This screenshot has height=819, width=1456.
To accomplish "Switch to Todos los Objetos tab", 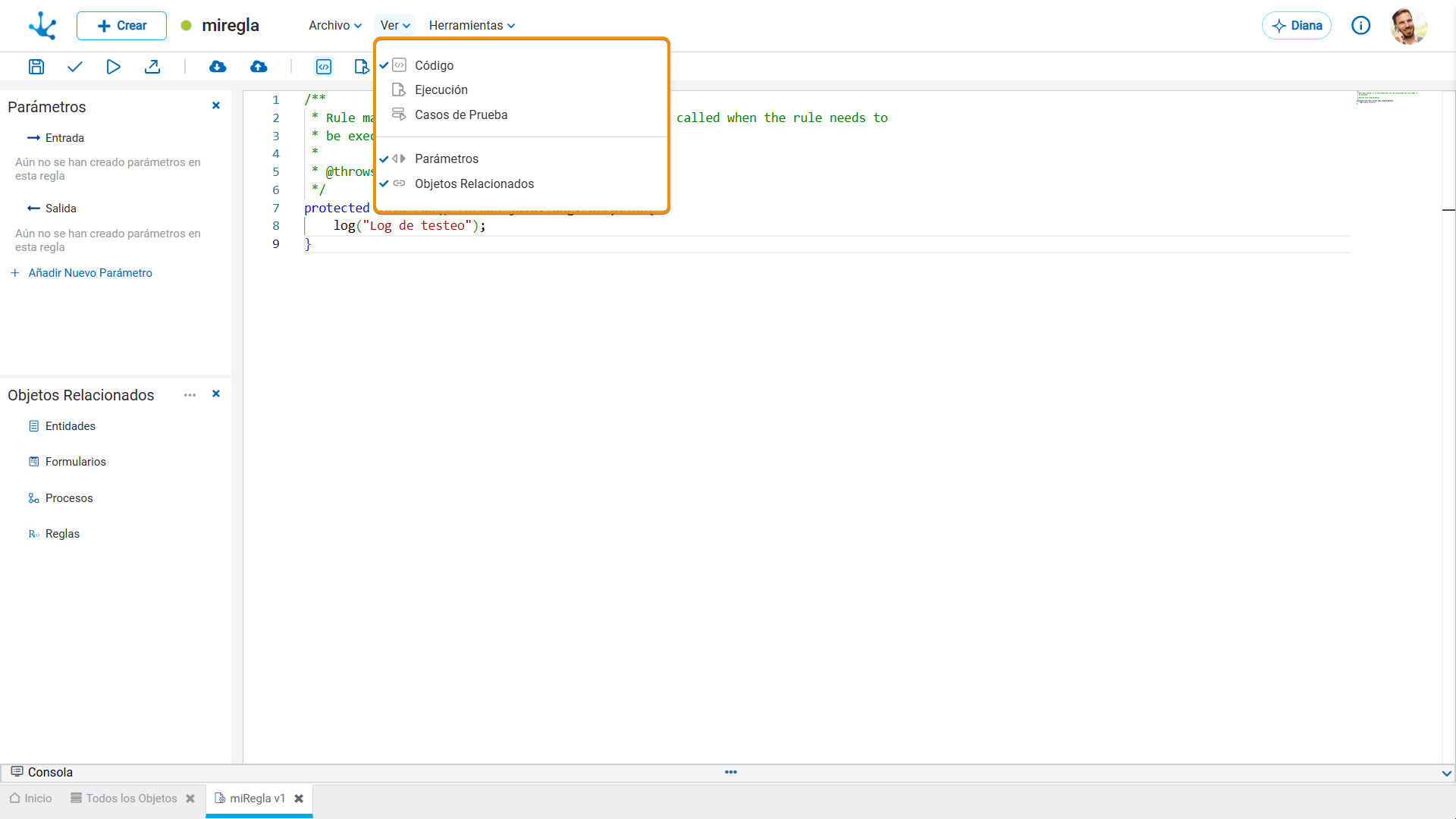I will (x=130, y=799).
